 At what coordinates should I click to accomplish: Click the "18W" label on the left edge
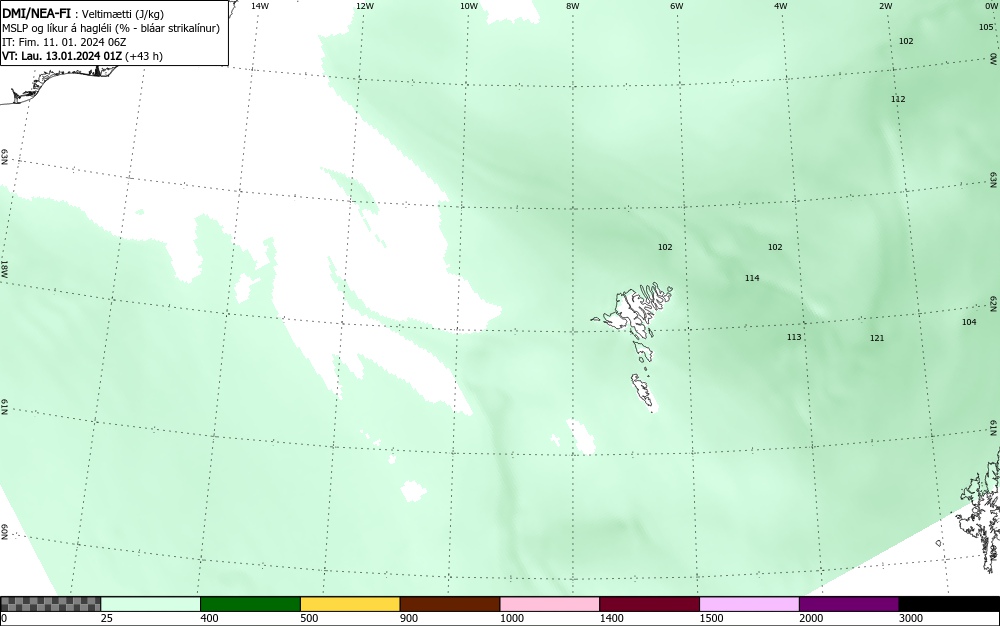pos(4,268)
